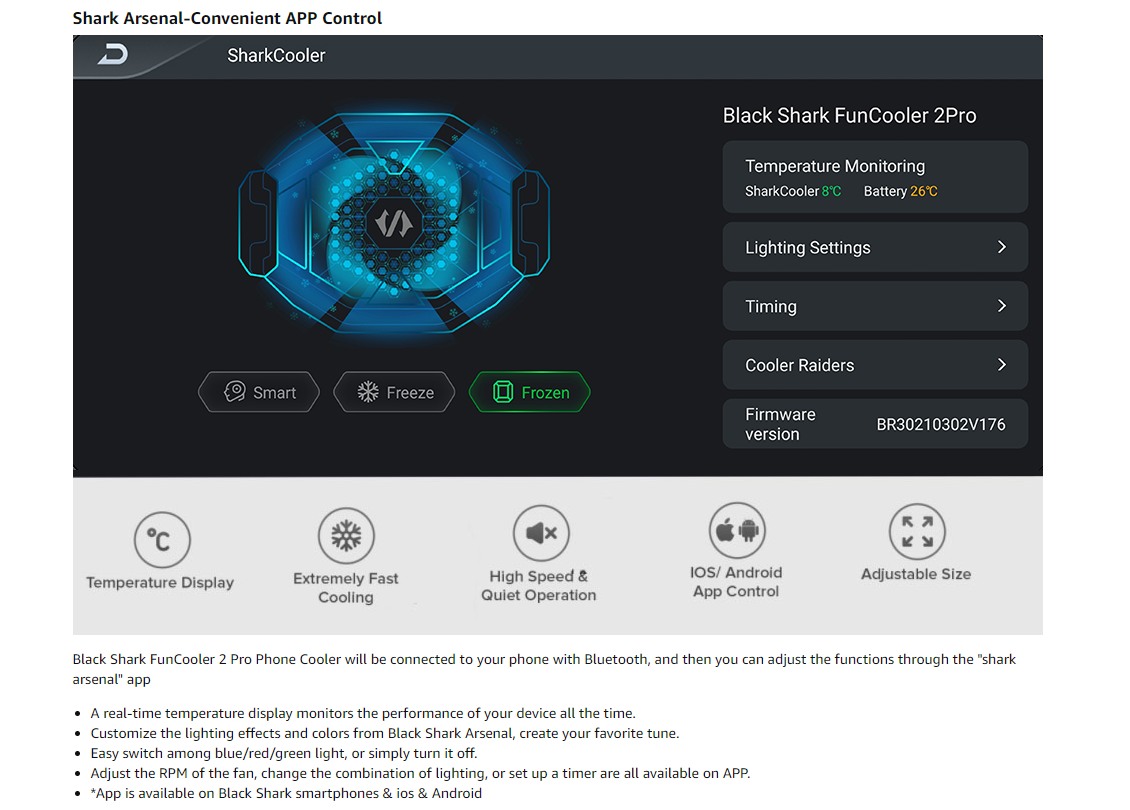
Task: Click the Extremely Fast Cooling snowflake icon
Action: [347, 536]
